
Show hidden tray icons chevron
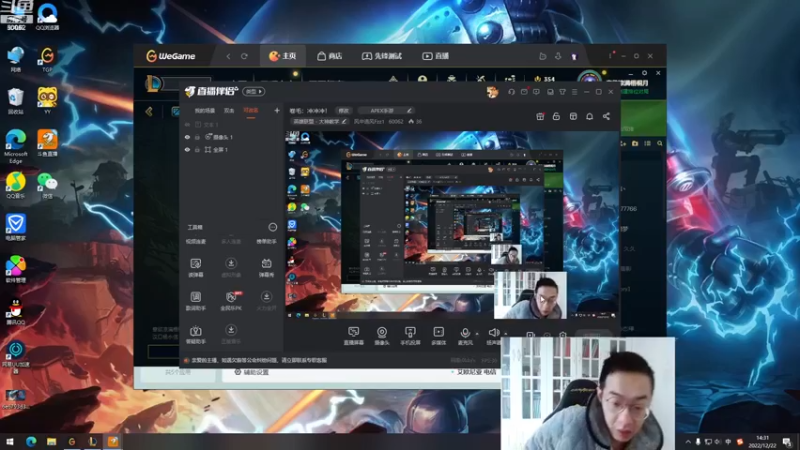coord(688,442)
